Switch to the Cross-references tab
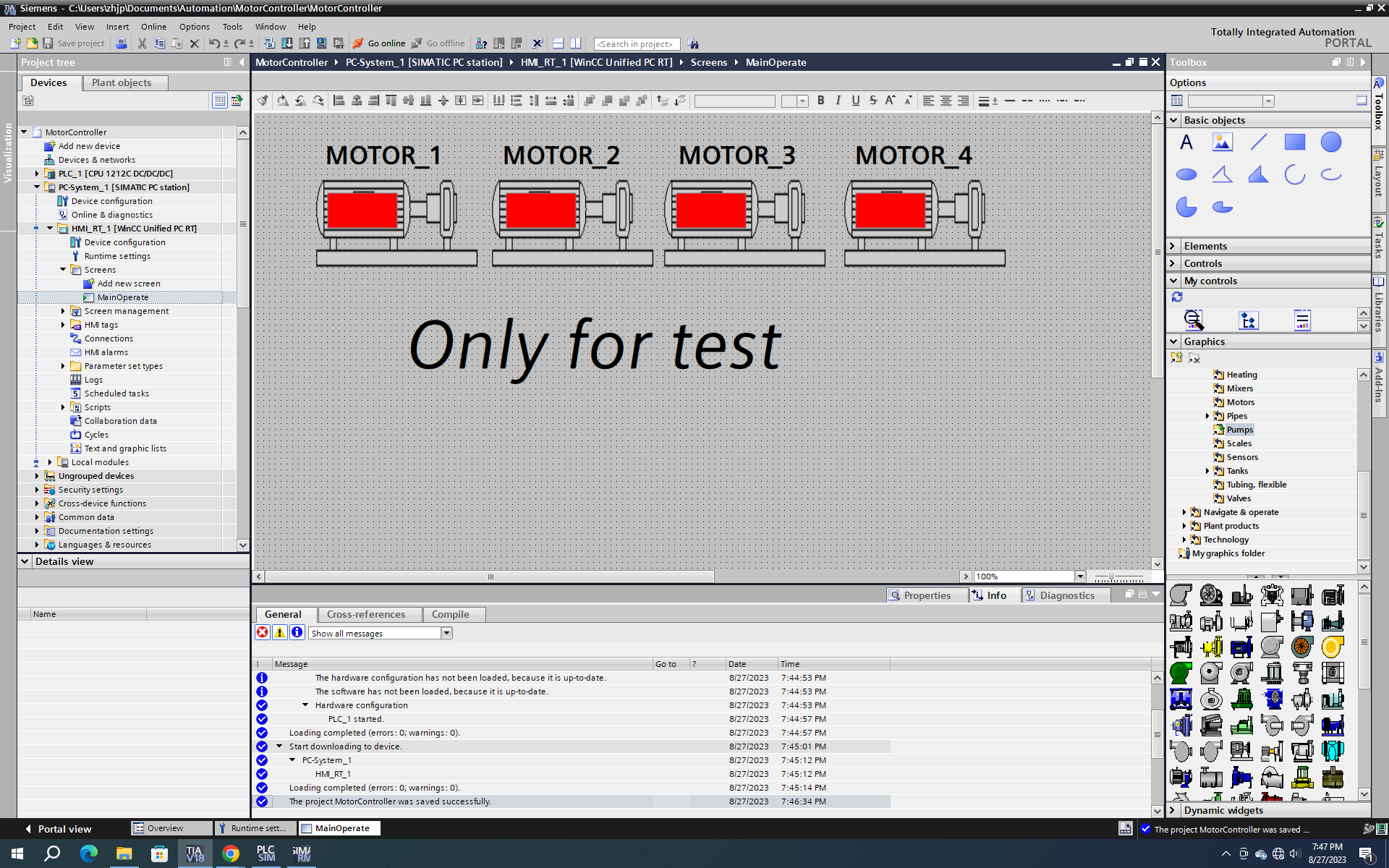Image resolution: width=1389 pixels, height=868 pixels. click(366, 614)
